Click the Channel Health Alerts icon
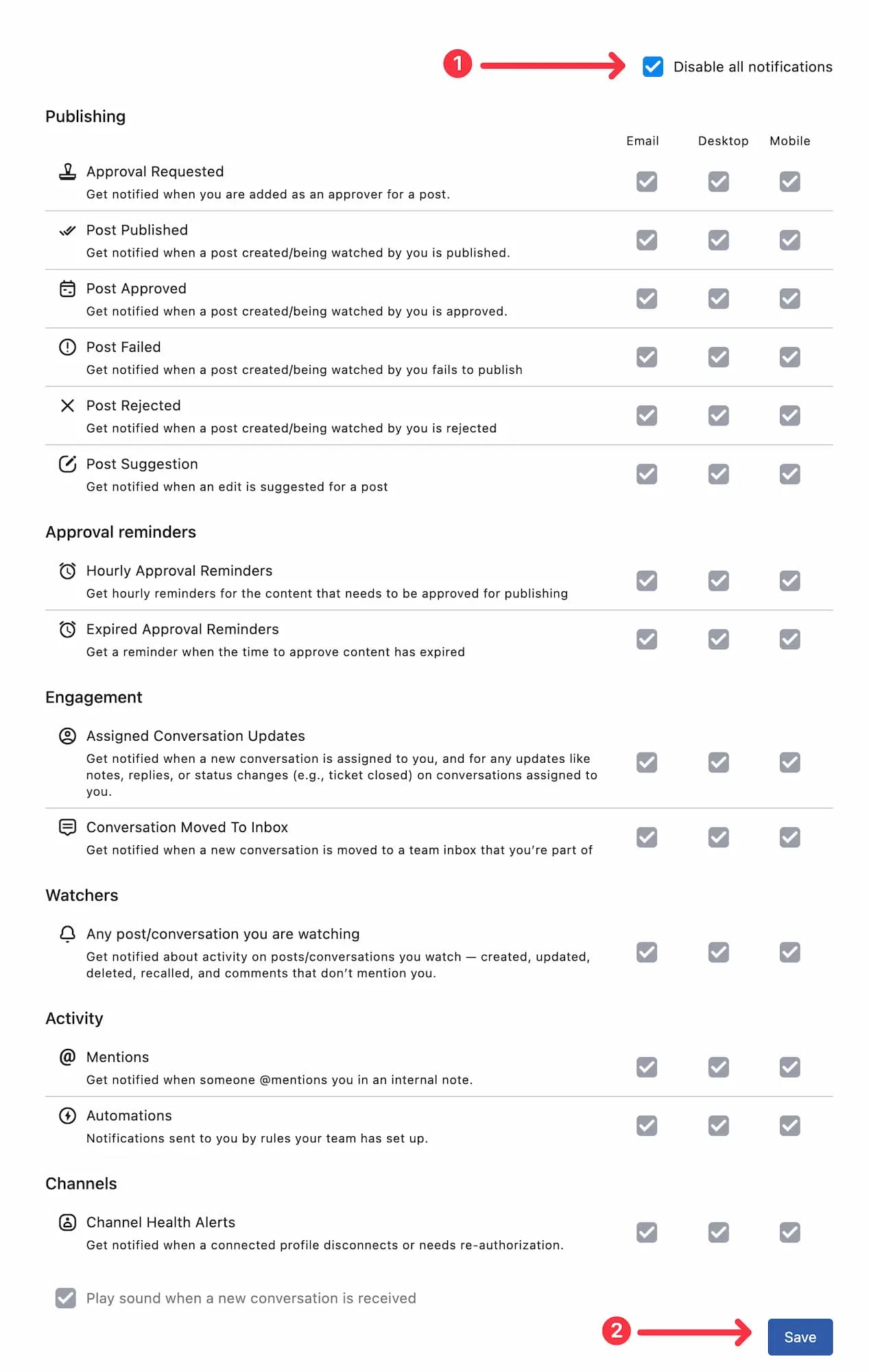 [67, 1222]
